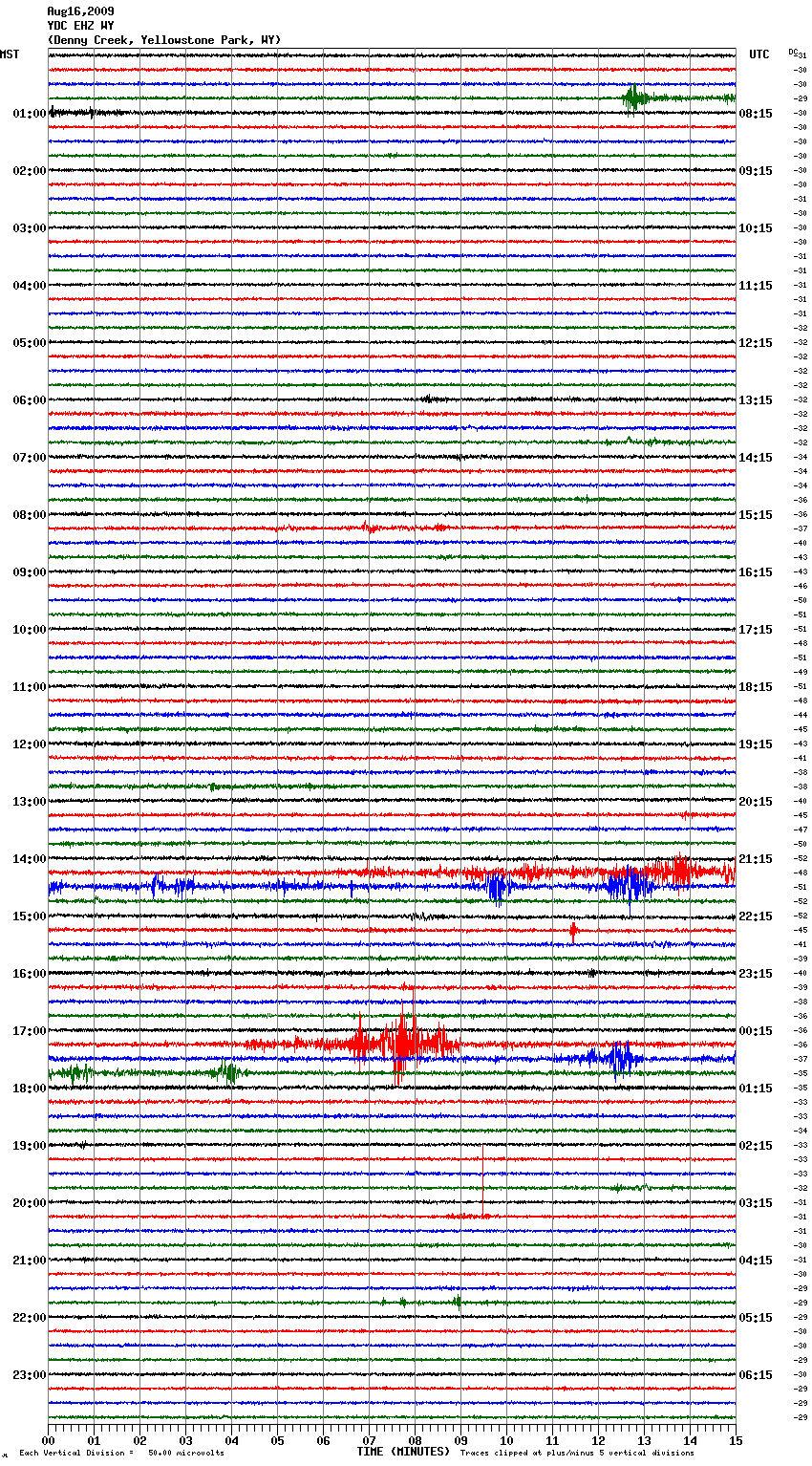
Task: Click the 00:15 UTC time label
Action: click(x=756, y=1031)
